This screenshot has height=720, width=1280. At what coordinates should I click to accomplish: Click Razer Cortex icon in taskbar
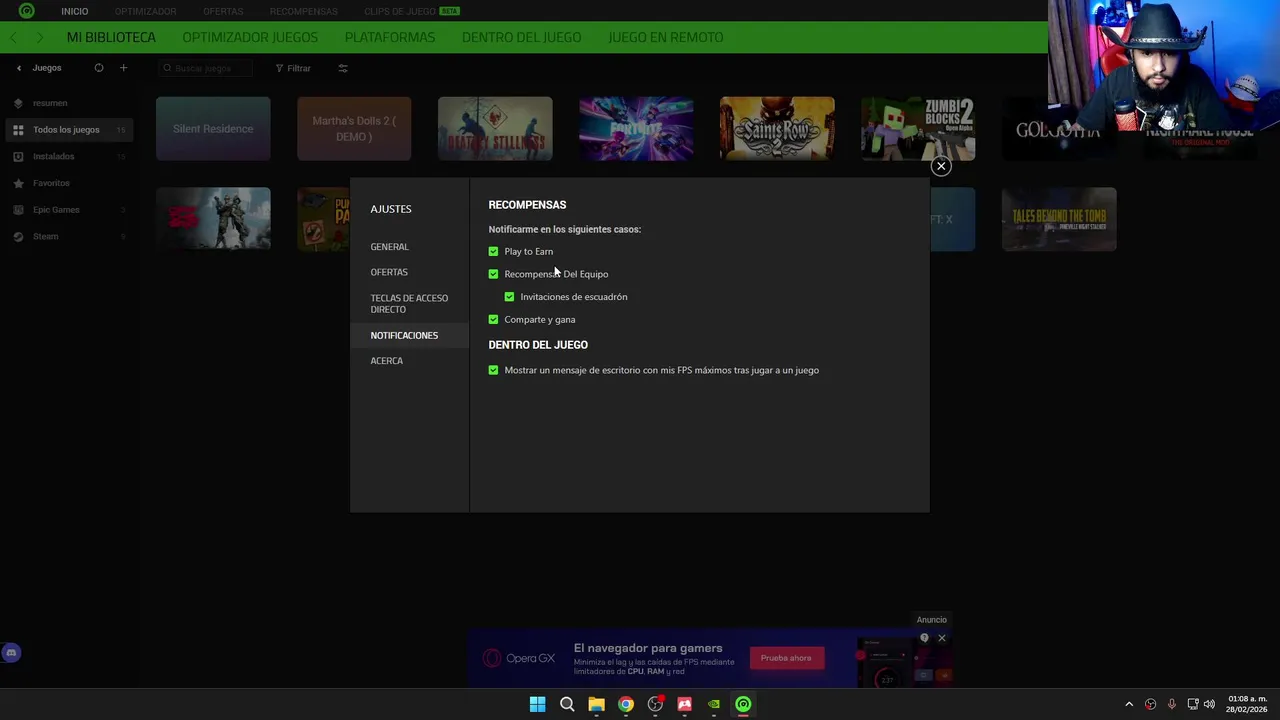point(743,704)
